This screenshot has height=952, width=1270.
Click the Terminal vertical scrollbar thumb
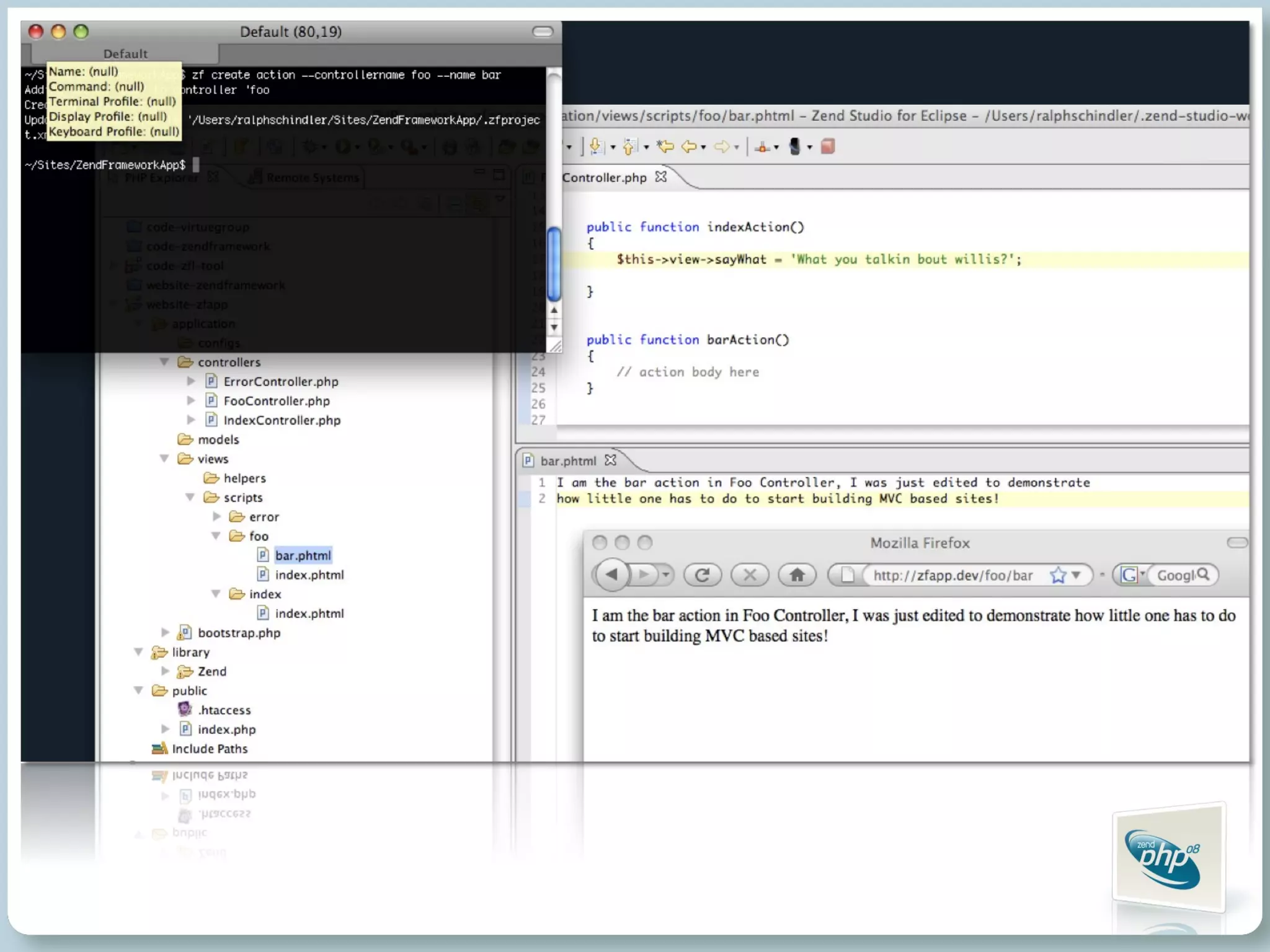point(554,264)
